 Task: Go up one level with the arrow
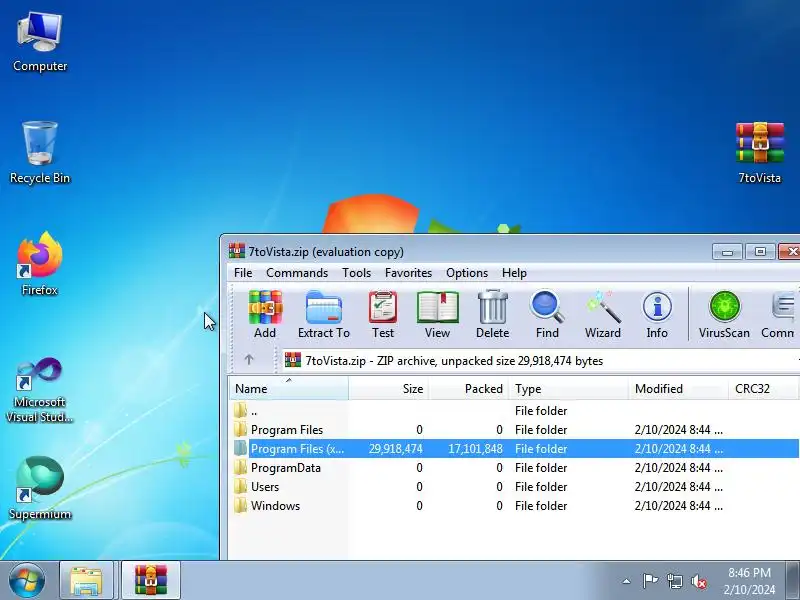(x=249, y=360)
